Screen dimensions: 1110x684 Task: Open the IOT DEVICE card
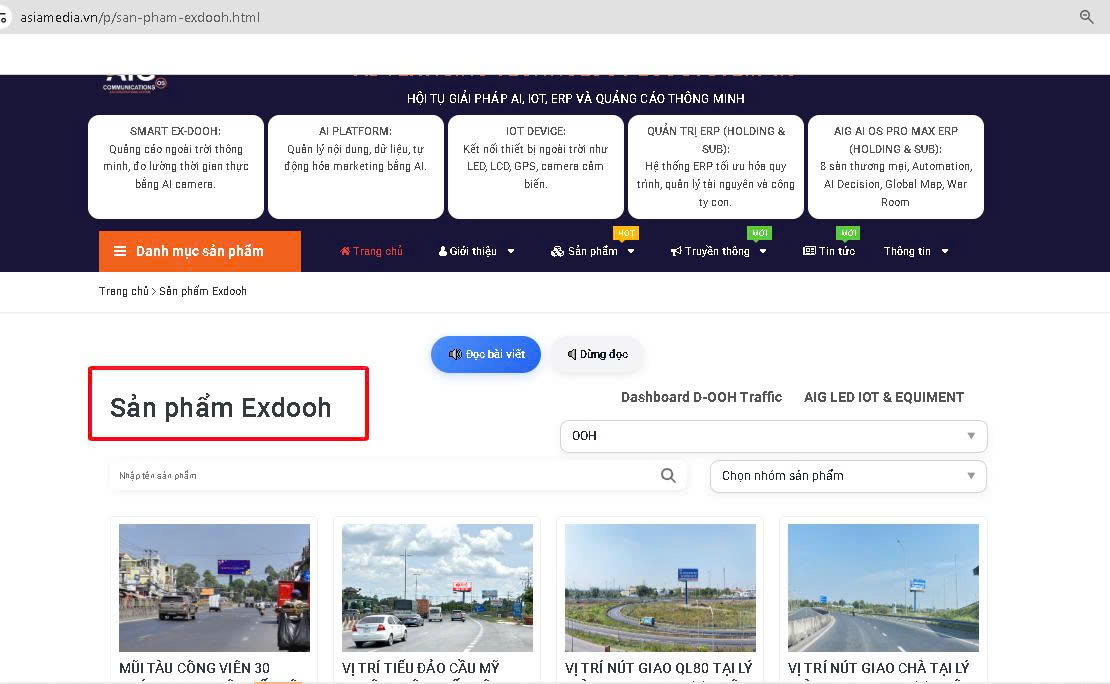(535, 167)
